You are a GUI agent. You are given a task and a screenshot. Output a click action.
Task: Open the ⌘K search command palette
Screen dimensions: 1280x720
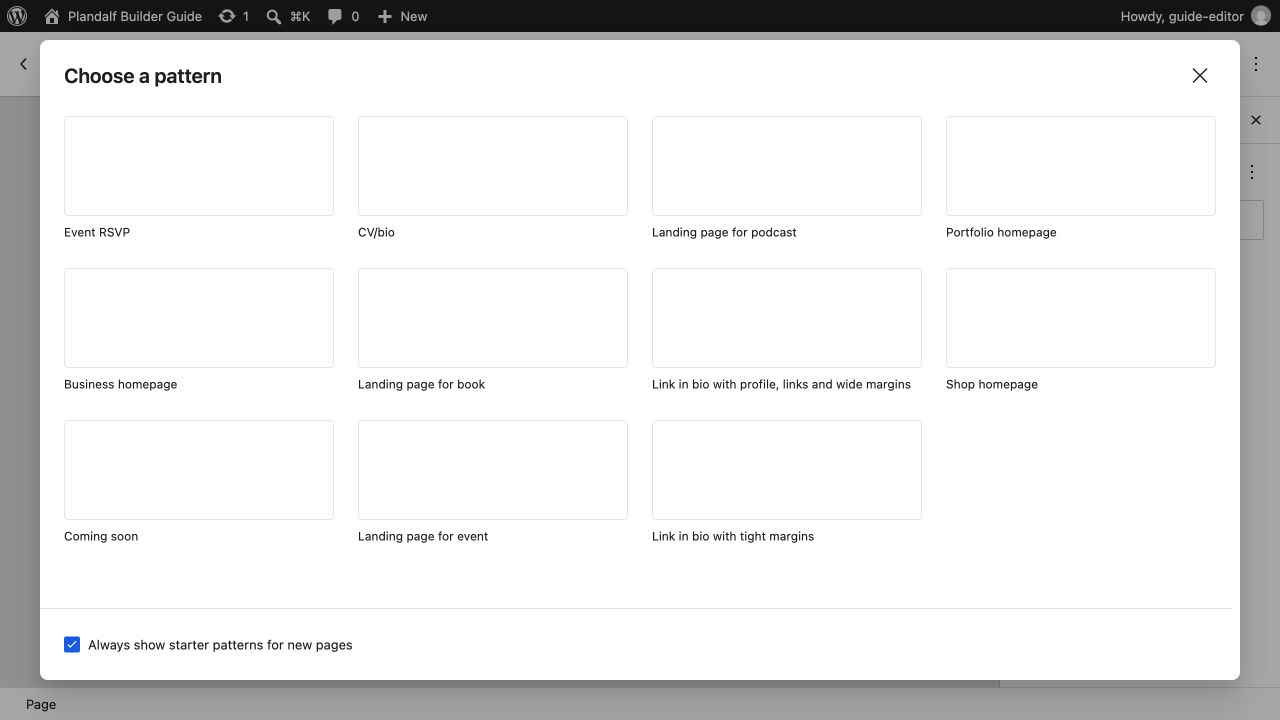[288, 16]
